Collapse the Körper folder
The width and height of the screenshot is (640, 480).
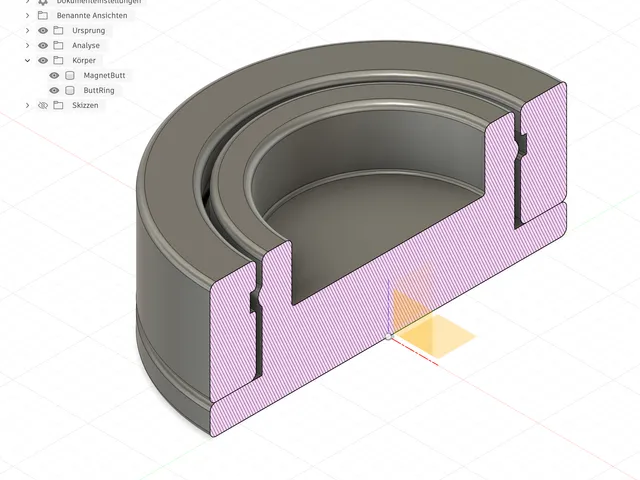(x=27, y=60)
